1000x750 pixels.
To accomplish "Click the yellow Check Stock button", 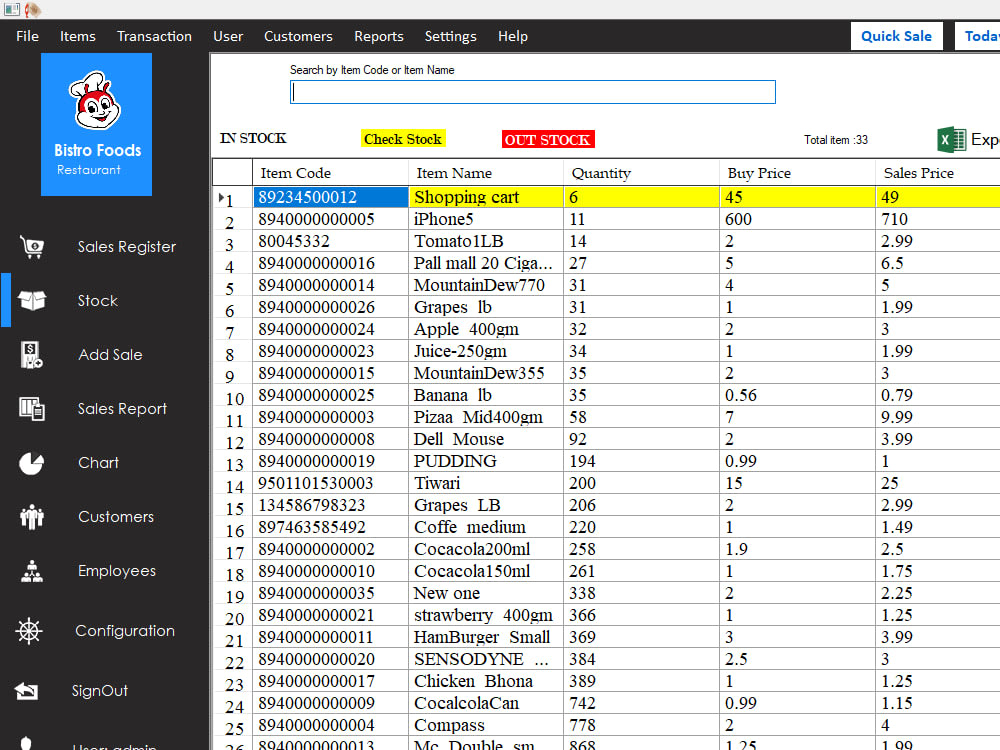I will 403,139.
